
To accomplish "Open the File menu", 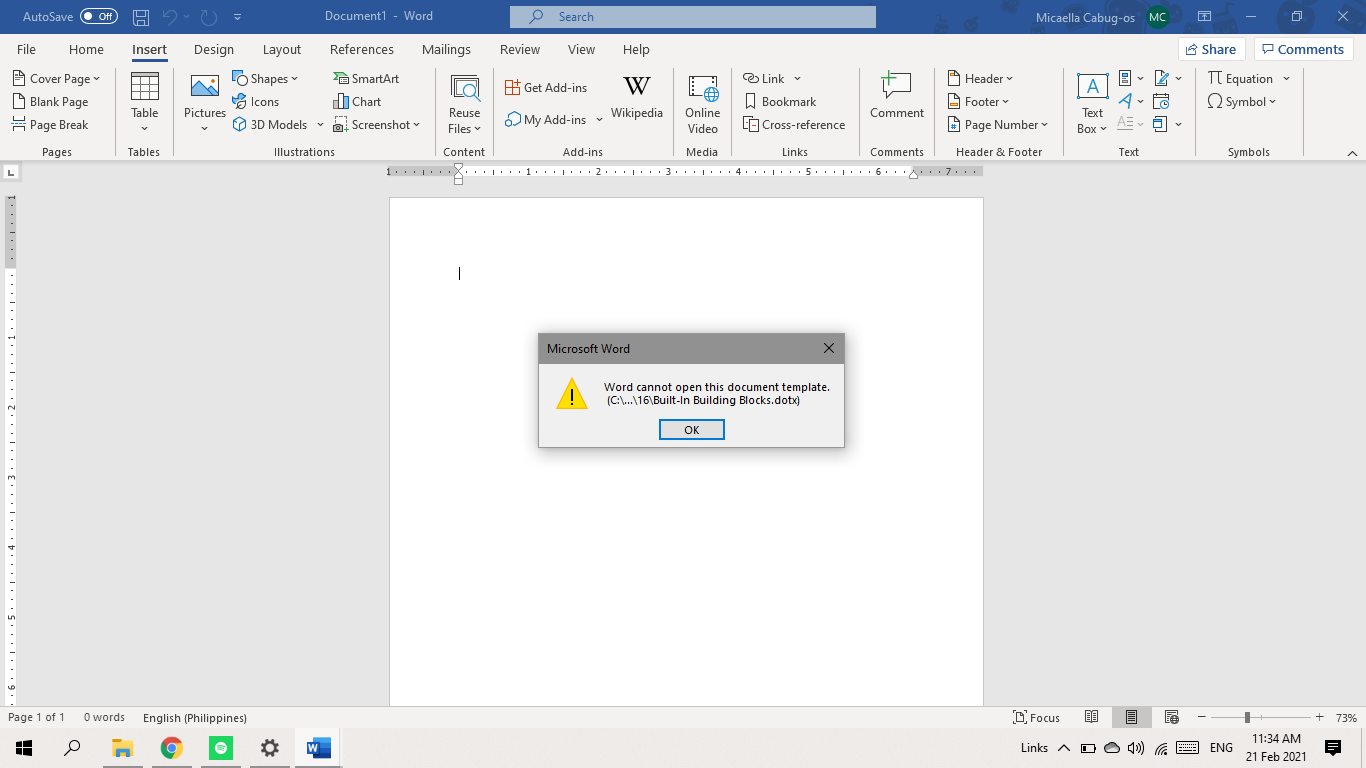I will tap(26, 49).
